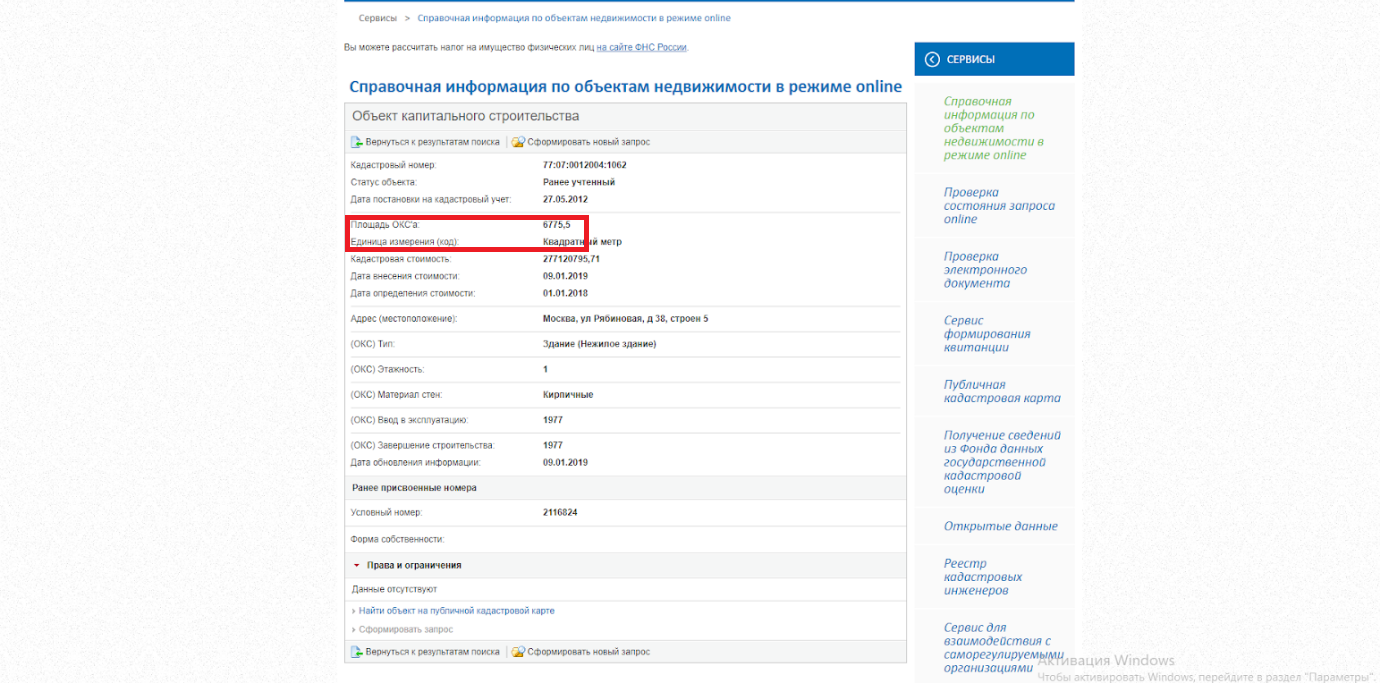Open на сайте ФНС России link
The height and width of the screenshot is (683, 1380).
(642, 47)
